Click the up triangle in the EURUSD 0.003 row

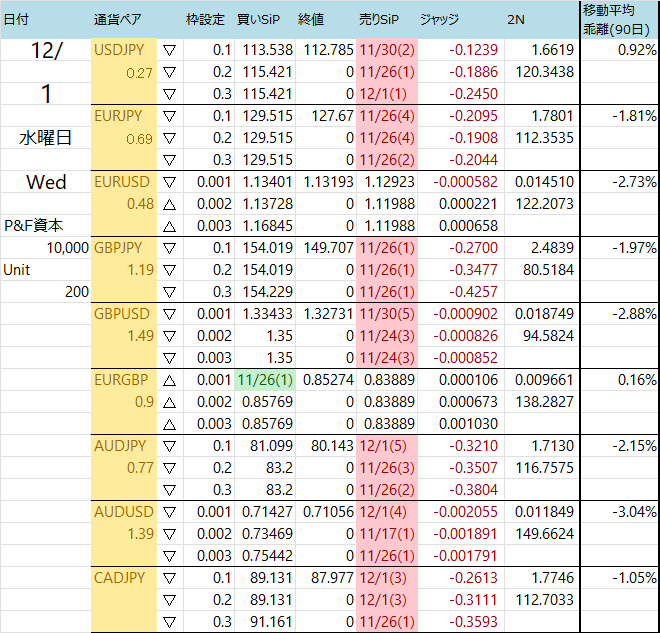pyautogui.click(x=169, y=227)
